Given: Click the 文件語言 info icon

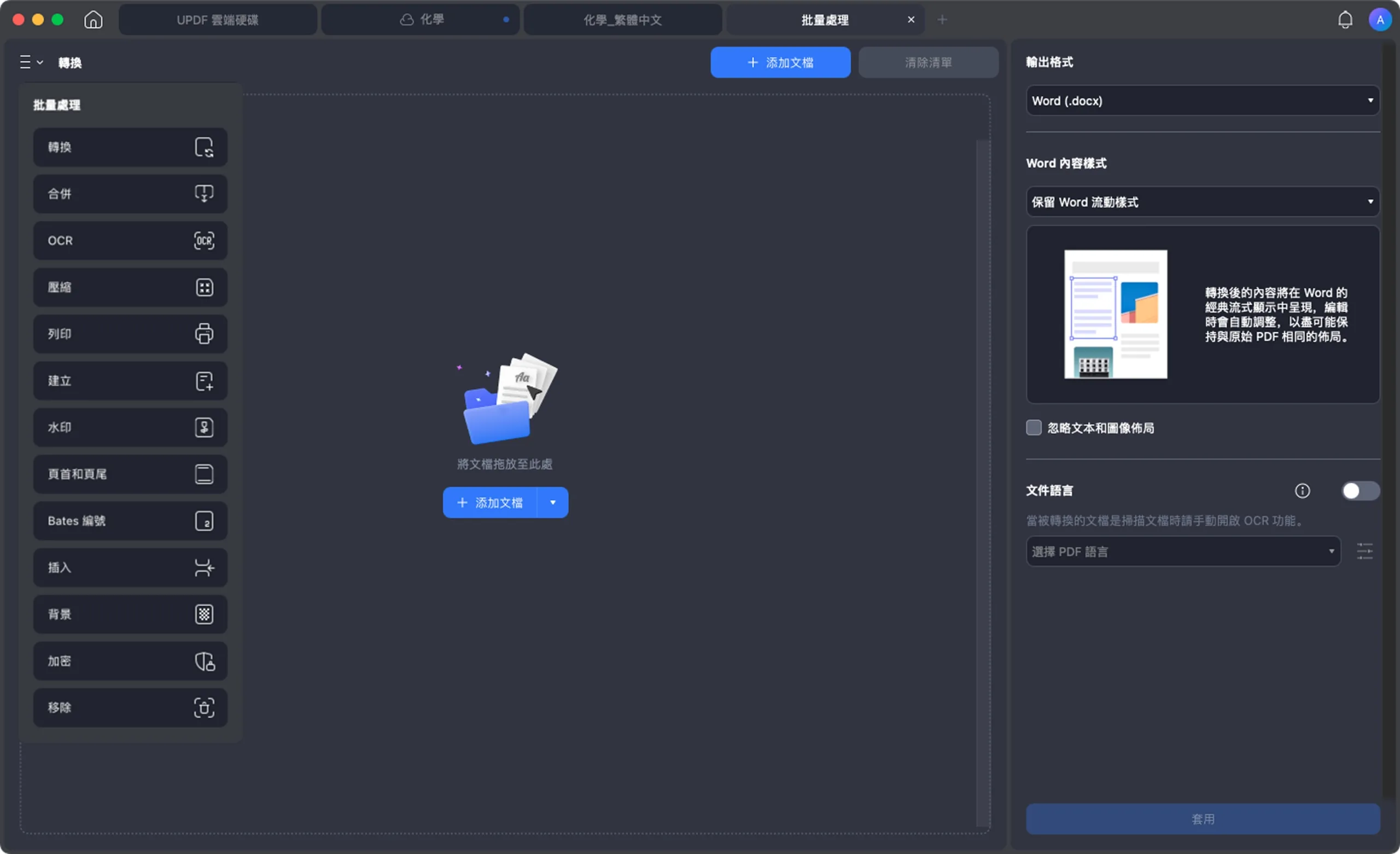Looking at the screenshot, I should pos(1302,491).
